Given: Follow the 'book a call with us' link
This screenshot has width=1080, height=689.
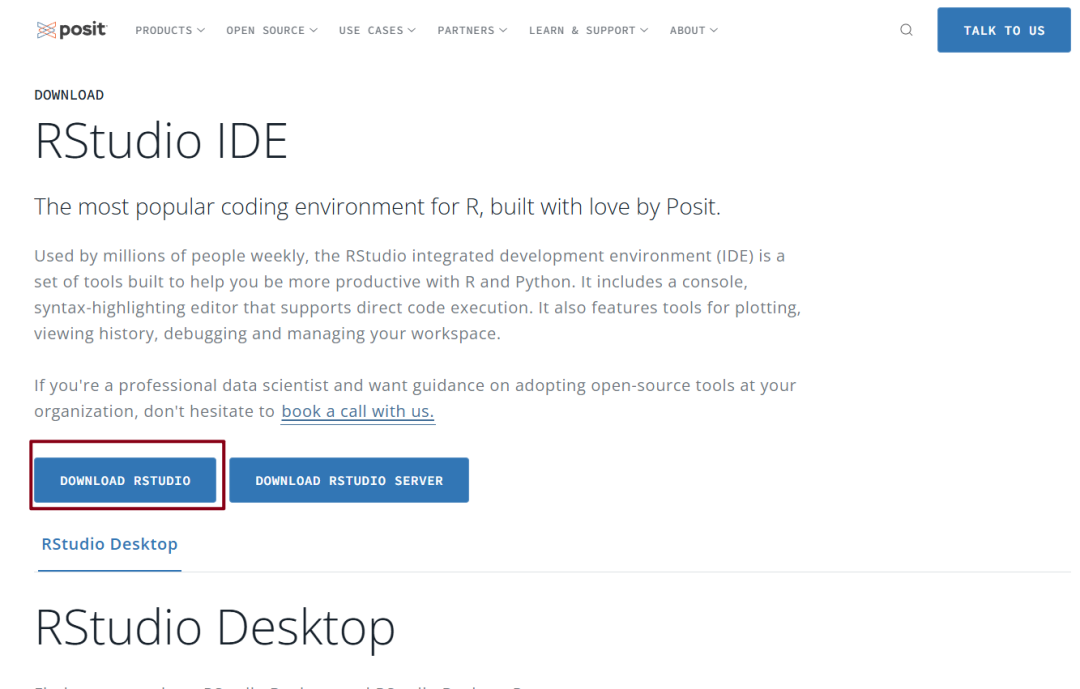Looking at the screenshot, I should pos(357,411).
